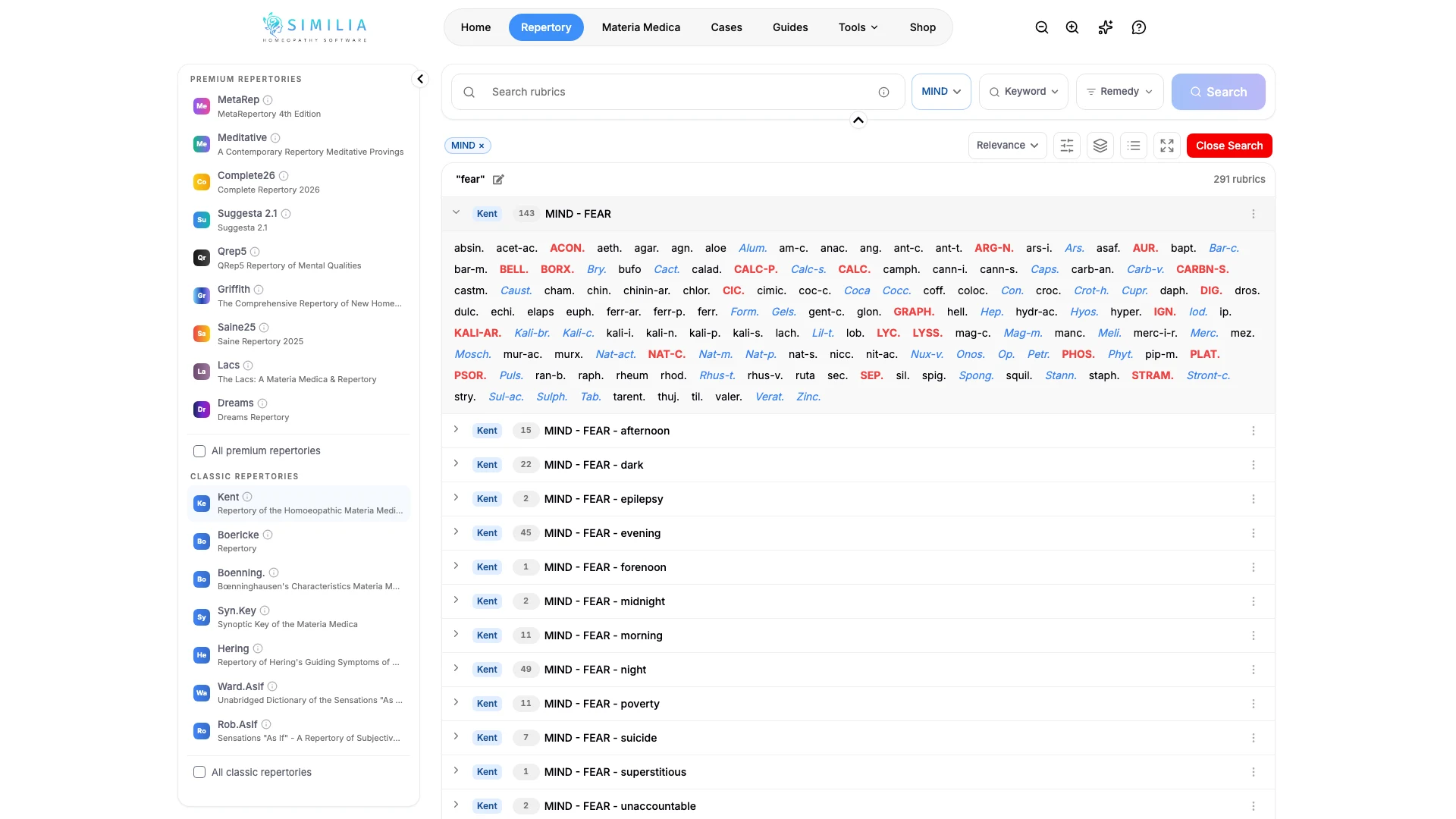This screenshot has height=819, width=1456.
Task: Open the ARG-N. remedy link
Action: tap(994, 249)
